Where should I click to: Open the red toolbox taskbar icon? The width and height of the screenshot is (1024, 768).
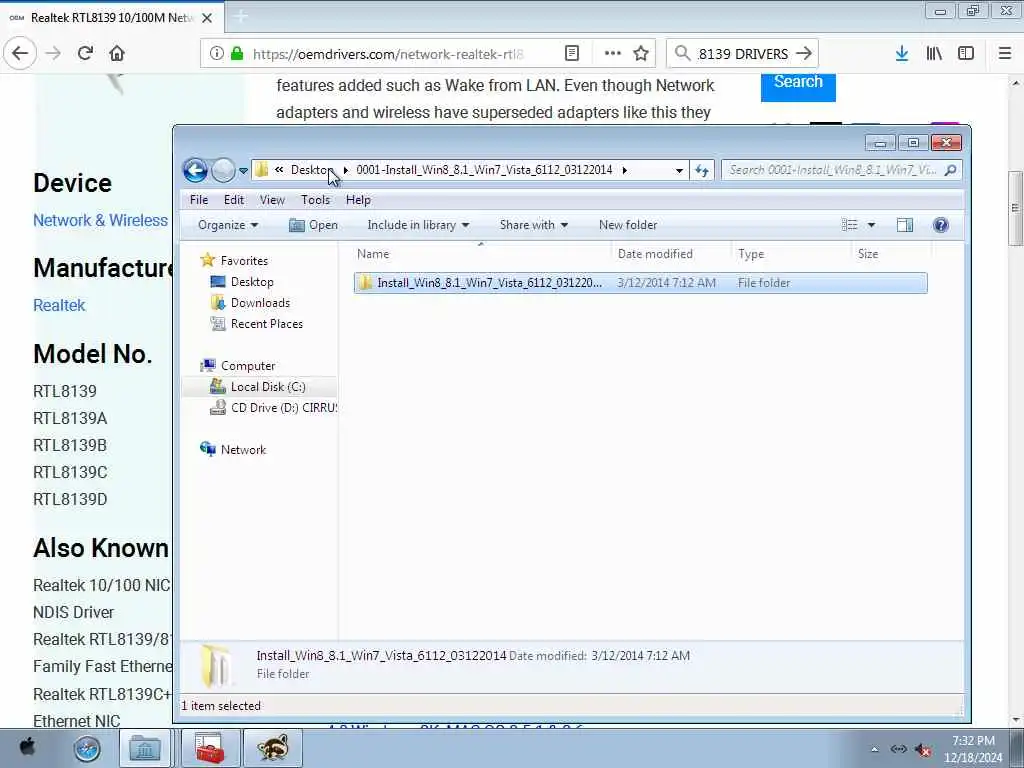pyautogui.click(x=210, y=748)
